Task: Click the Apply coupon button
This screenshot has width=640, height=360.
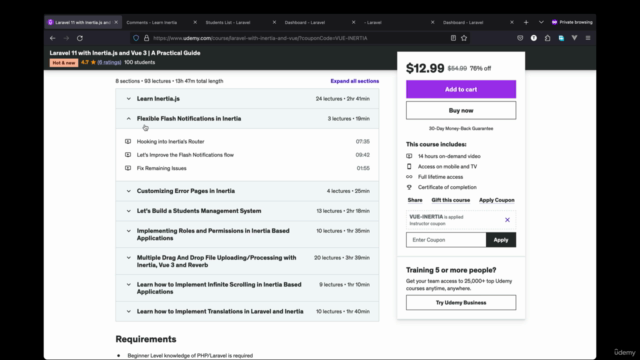Action: (501, 240)
